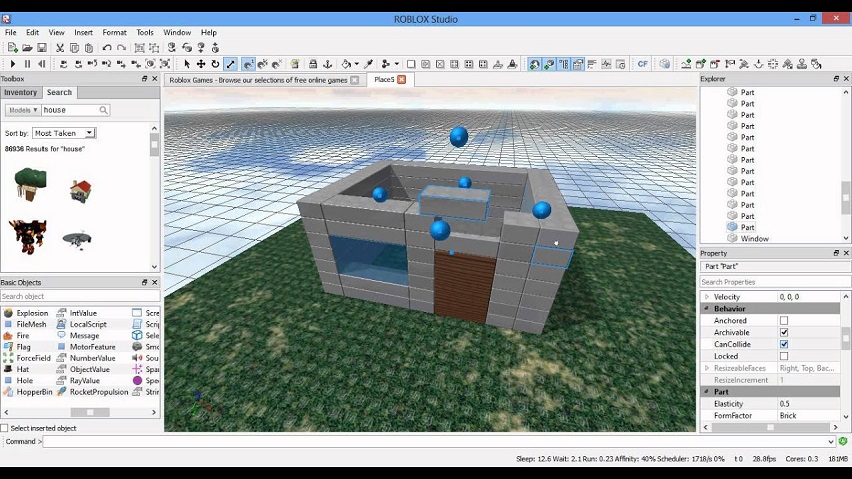The image size is (852, 479).
Task: Collapse the Part property section
Action: (706, 392)
